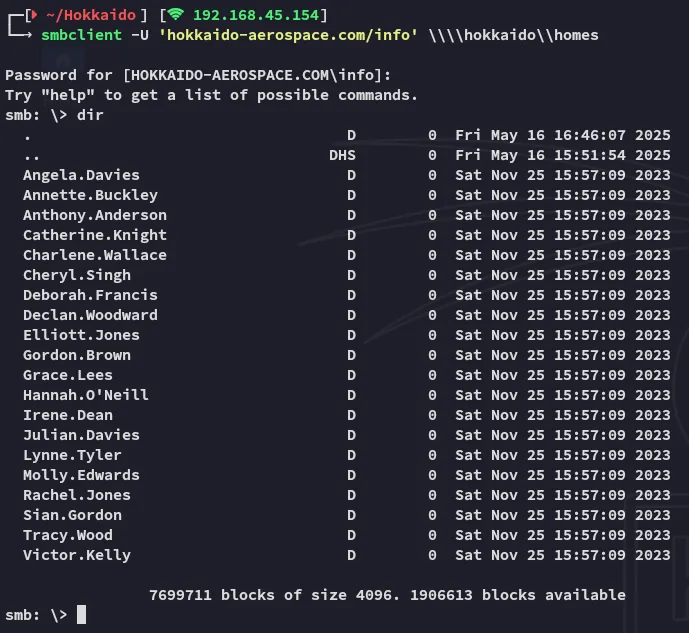The height and width of the screenshot is (633, 689).
Task: Select the Victor.Kelly directory entry
Action: tap(77, 555)
